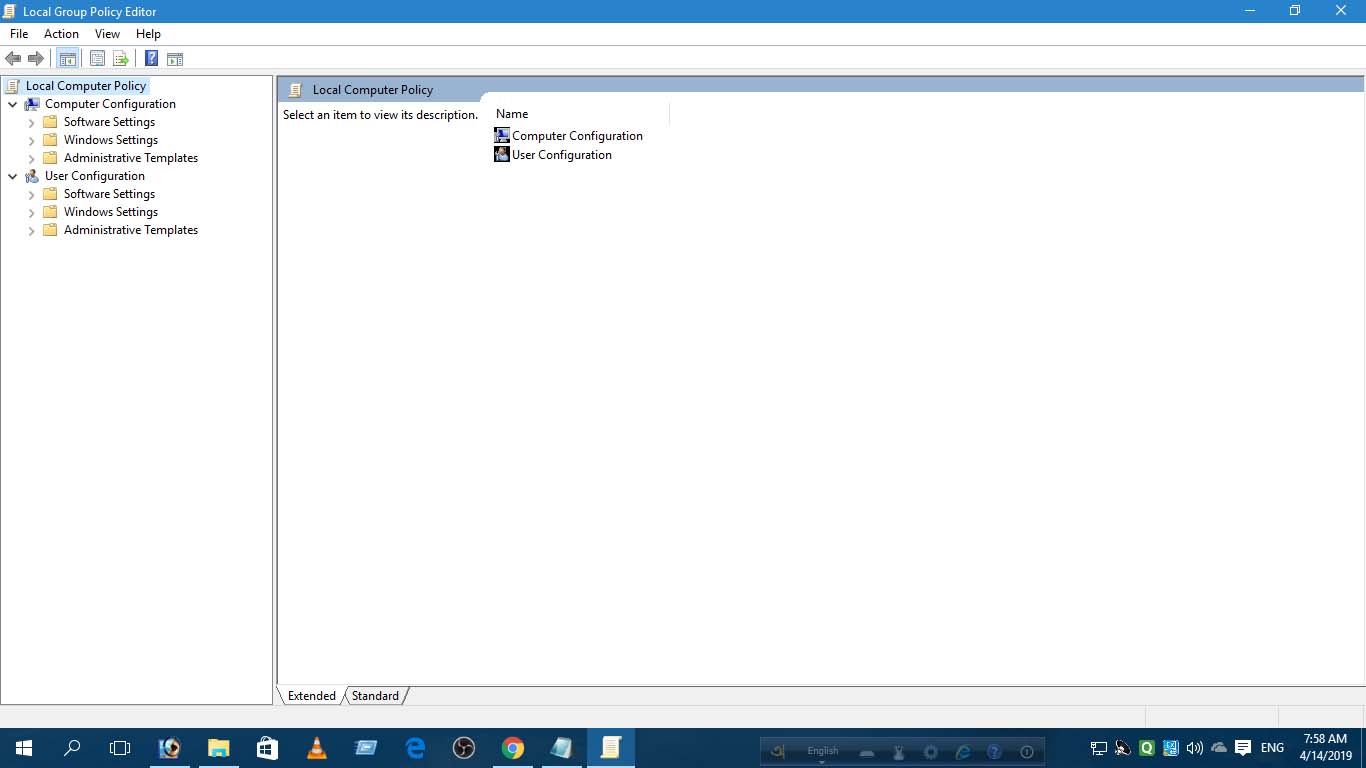This screenshot has height=768, width=1366.
Task: Collapse the User Configuration tree node
Action: point(12,176)
